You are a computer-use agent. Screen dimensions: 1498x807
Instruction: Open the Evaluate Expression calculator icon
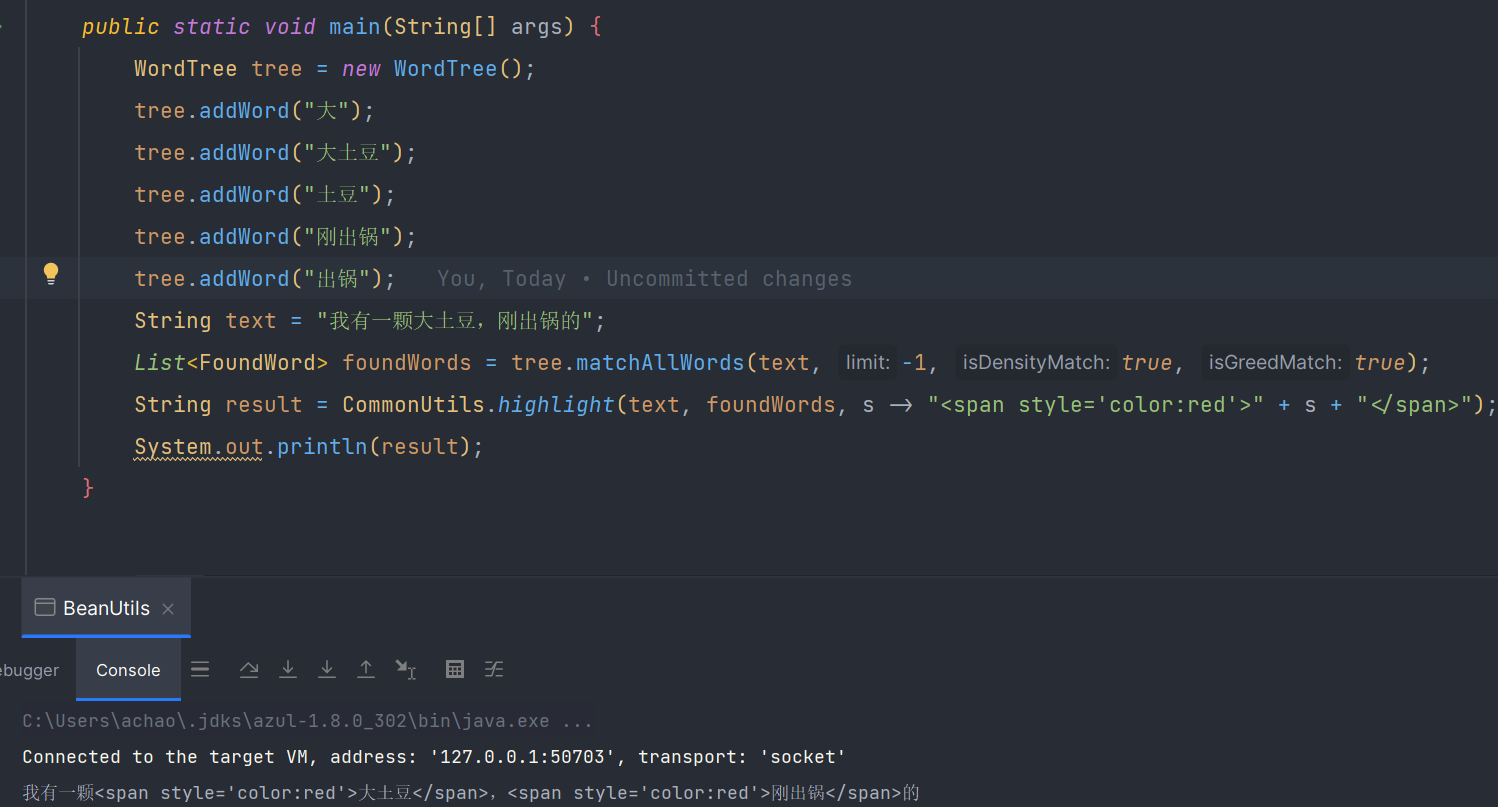455,670
